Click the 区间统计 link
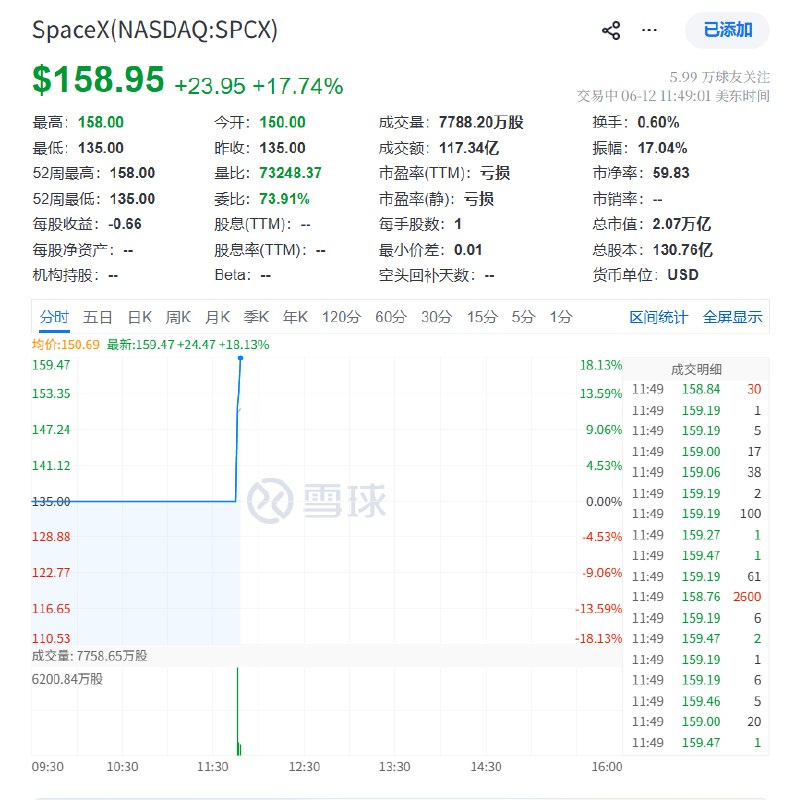This screenshot has height=800, width=795. [658, 317]
